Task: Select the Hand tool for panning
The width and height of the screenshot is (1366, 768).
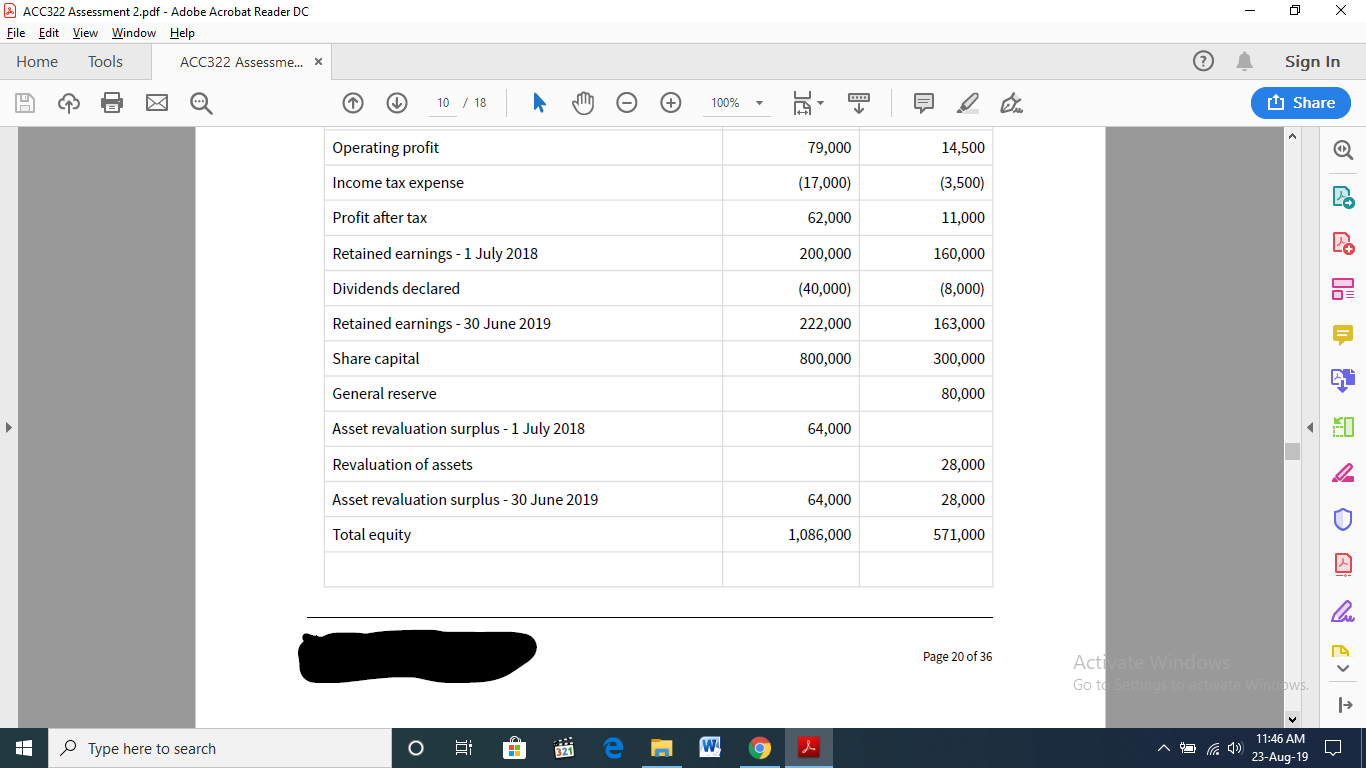Action: pyautogui.click(x=581, y=102)
